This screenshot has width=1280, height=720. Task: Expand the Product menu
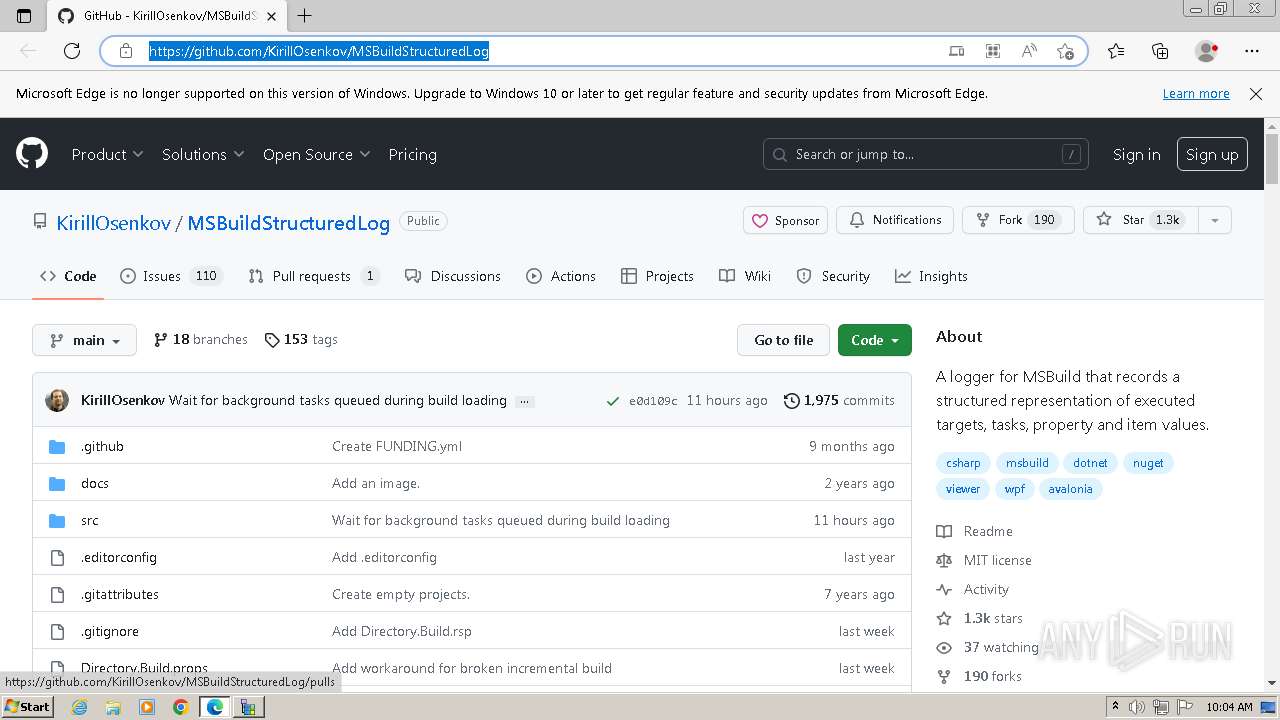(107, 154)
